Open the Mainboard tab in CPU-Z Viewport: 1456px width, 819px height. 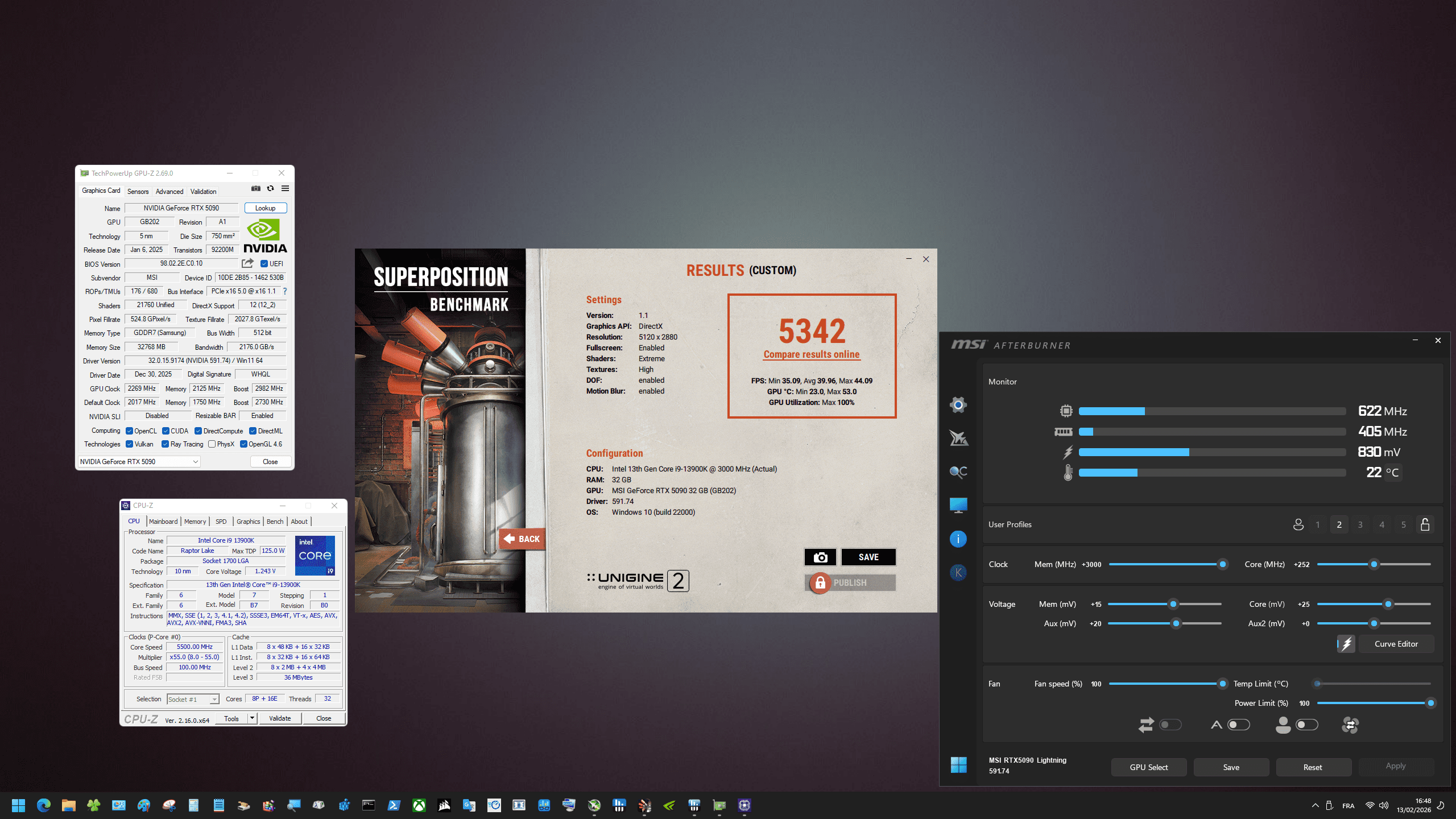point(163,522)
